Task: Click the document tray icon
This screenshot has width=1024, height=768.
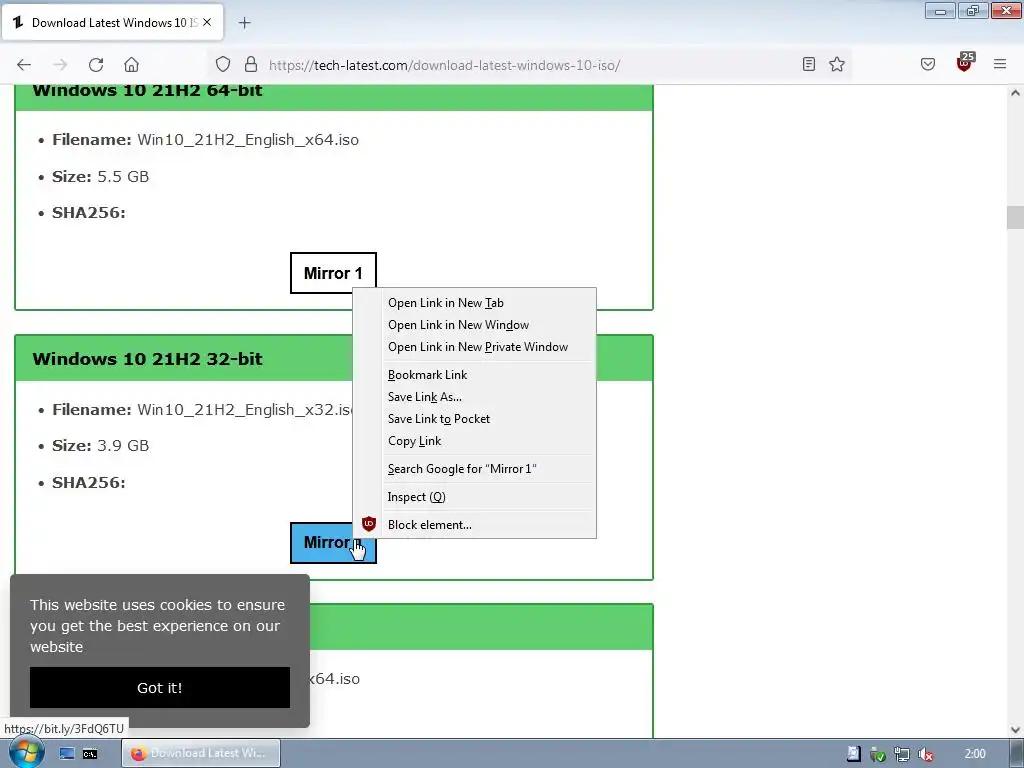Action: pyautogui.click(x=854, y=754)
